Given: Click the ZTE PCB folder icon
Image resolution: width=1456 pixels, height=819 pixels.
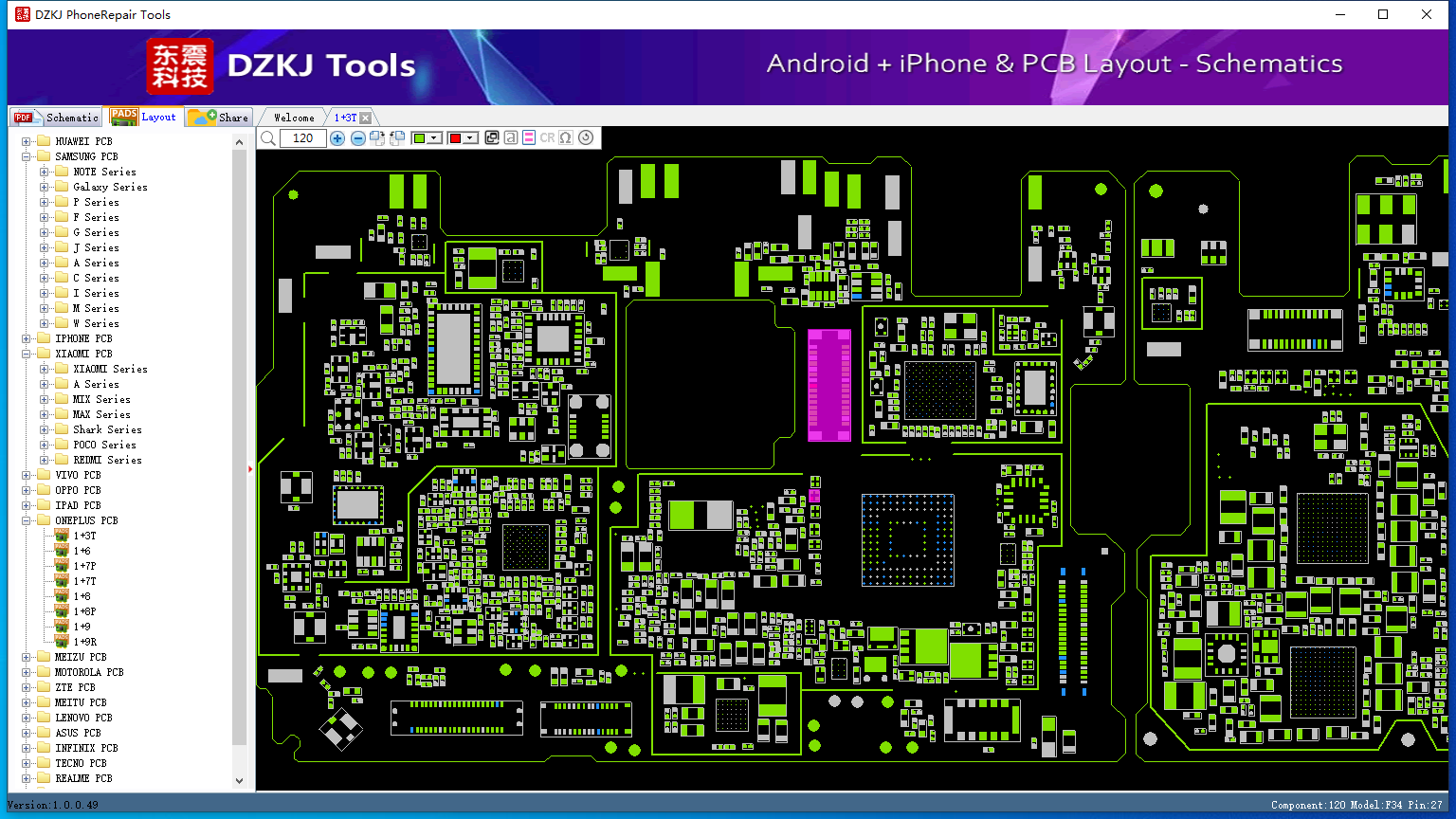Looking at the screenshot, I should pyautogui.click(x=43, y=687).
